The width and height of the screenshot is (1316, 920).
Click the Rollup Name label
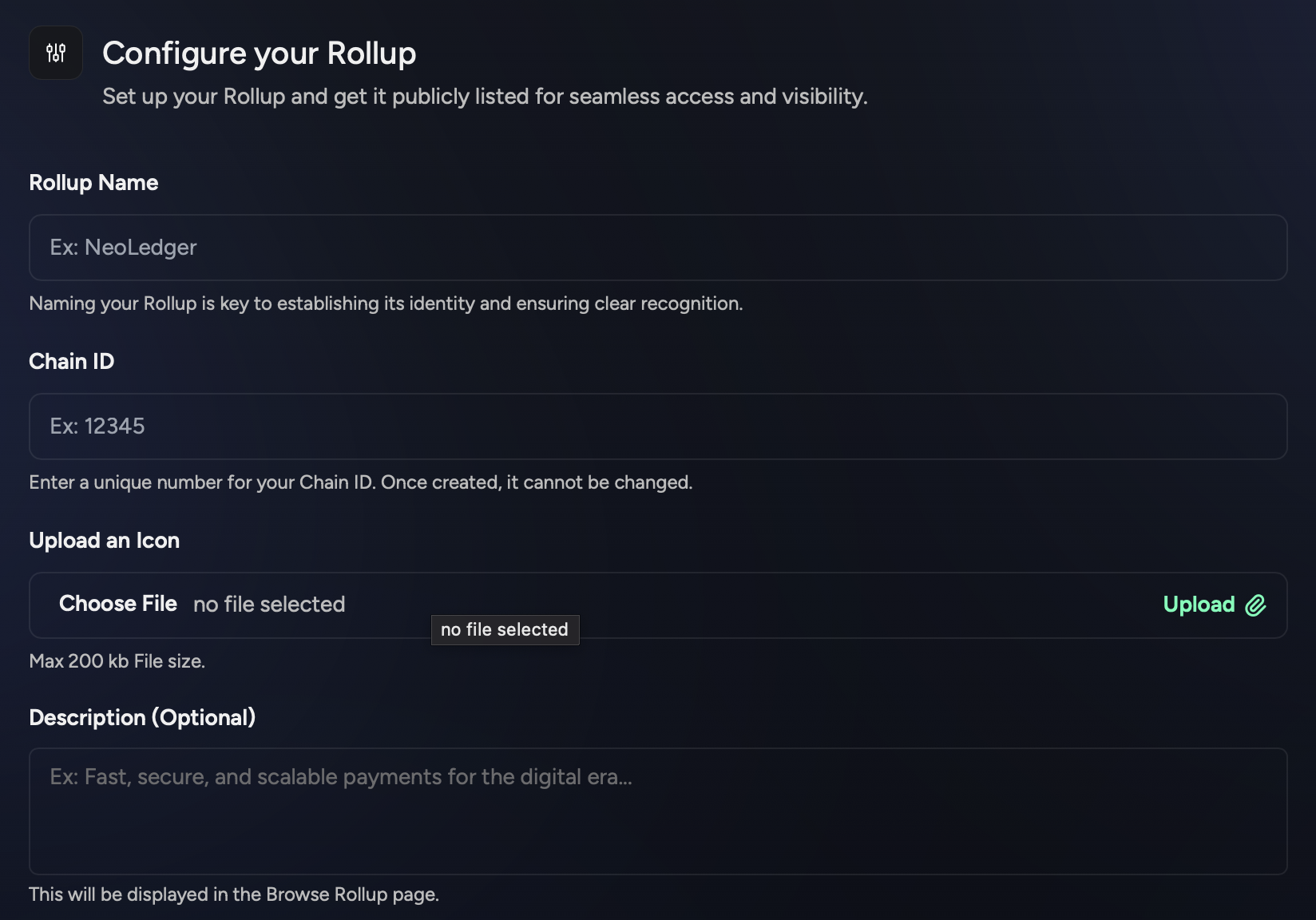93,183
